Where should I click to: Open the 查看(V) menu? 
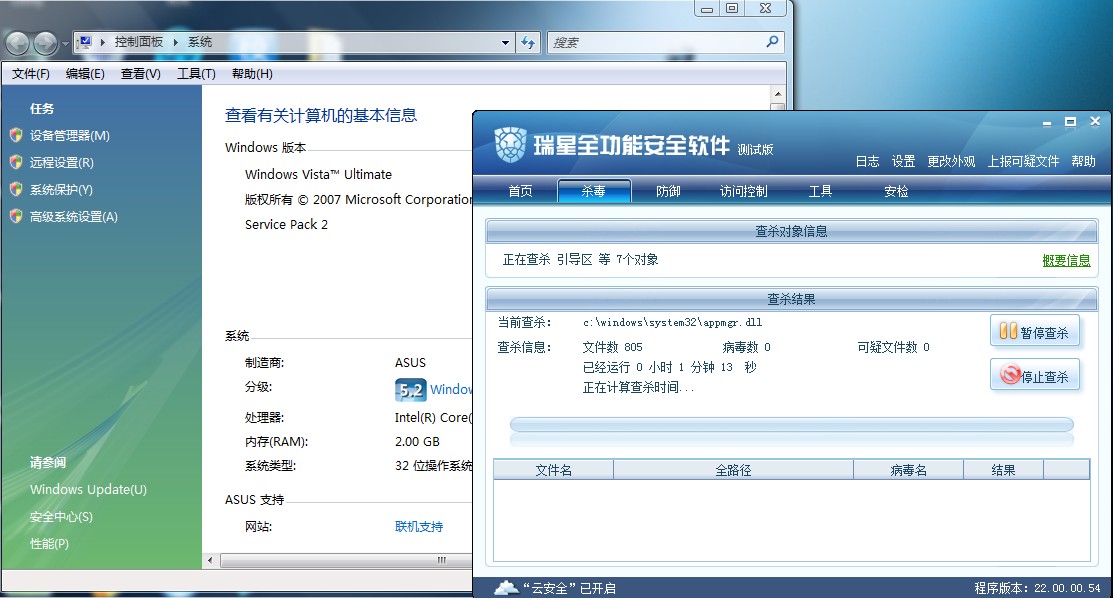(141, 74)
